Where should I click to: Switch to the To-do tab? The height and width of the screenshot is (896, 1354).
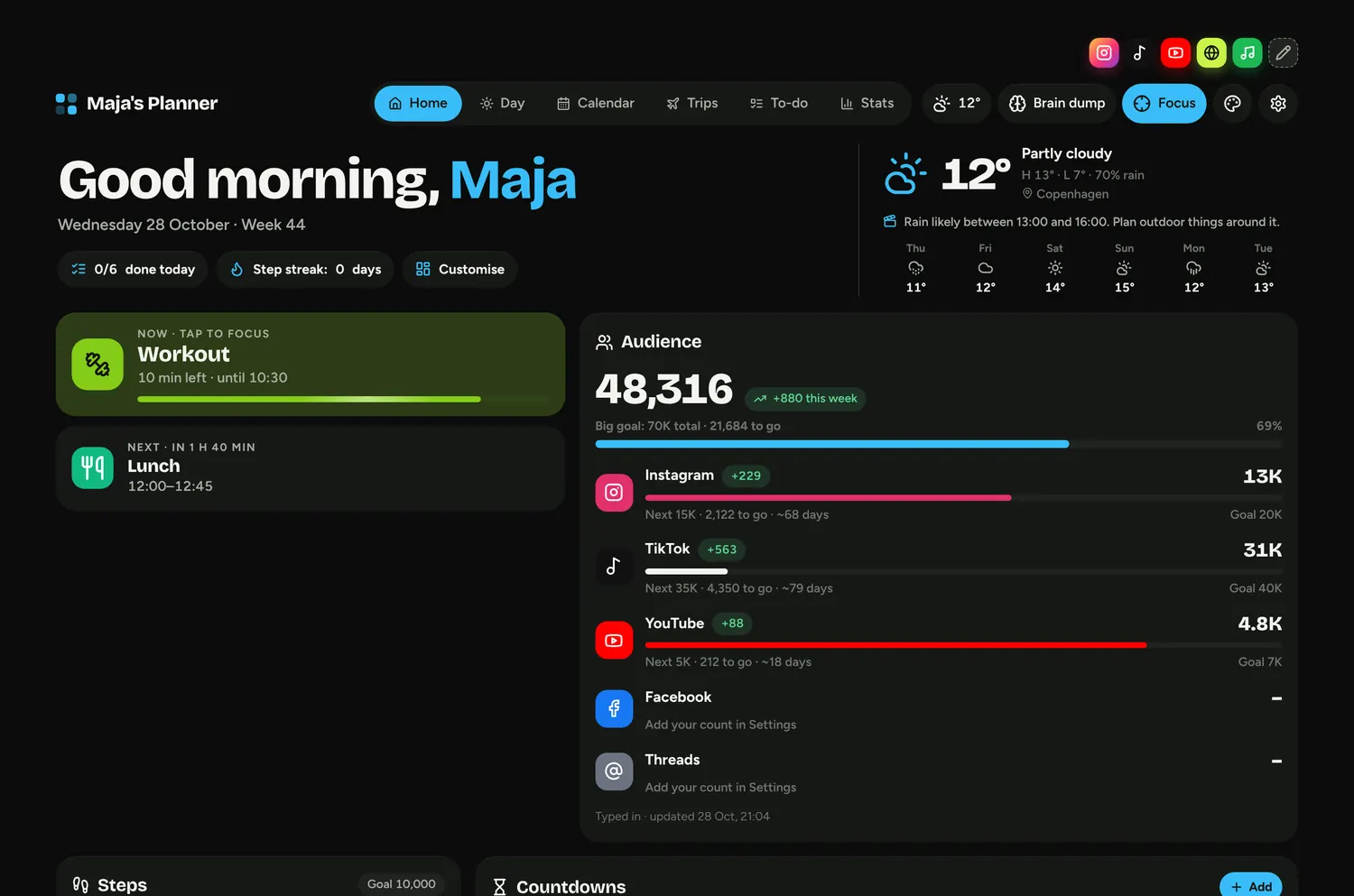pyautogui.click(x=778, y=103)
